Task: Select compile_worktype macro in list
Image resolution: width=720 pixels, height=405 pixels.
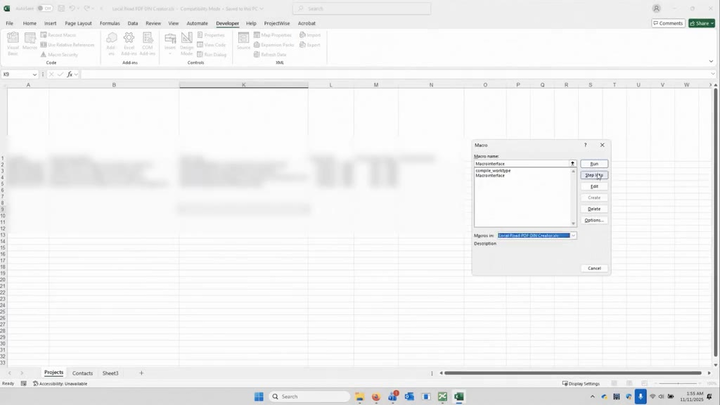Action: pos(493,171)
